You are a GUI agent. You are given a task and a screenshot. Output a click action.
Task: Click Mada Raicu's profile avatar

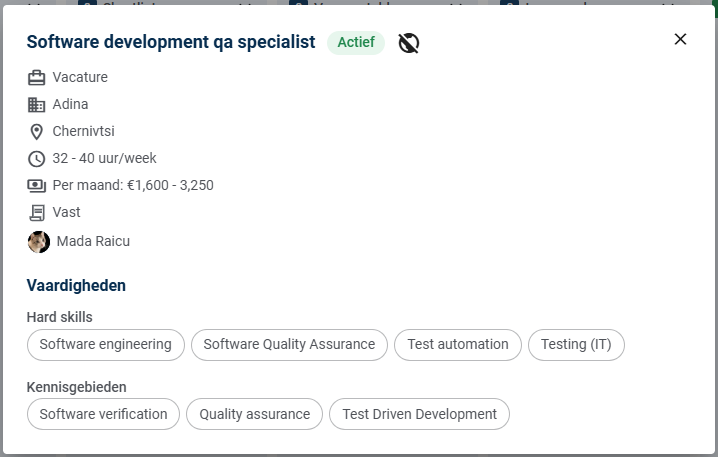click(x=38, y=241)
